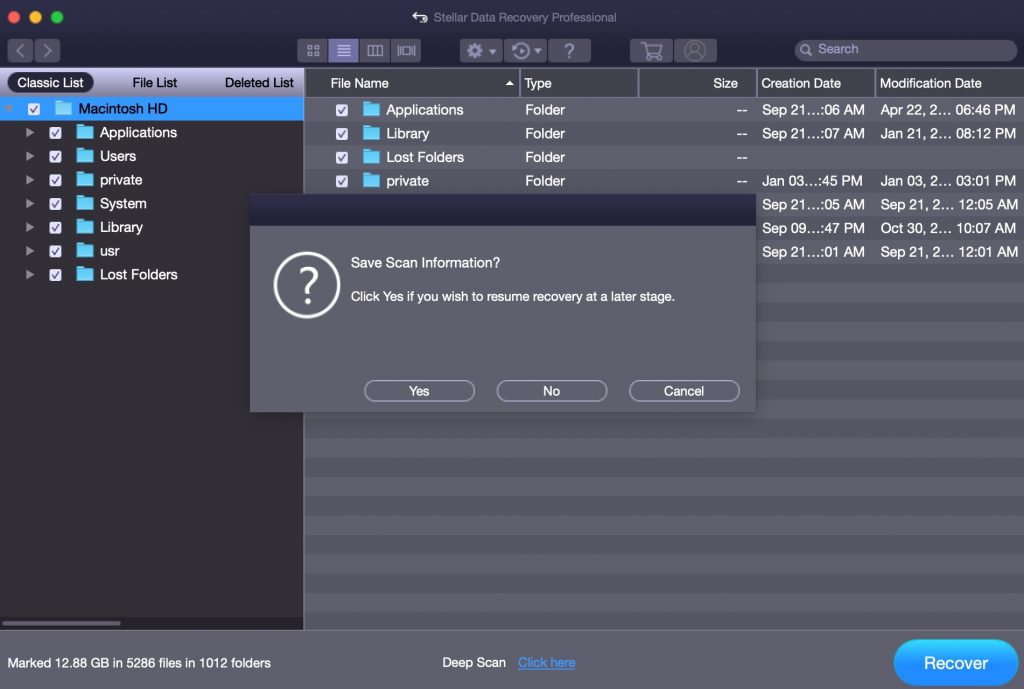Expand the Users tree node
The height and width of the screenshot is (689, 1024).
pos(29,156)
